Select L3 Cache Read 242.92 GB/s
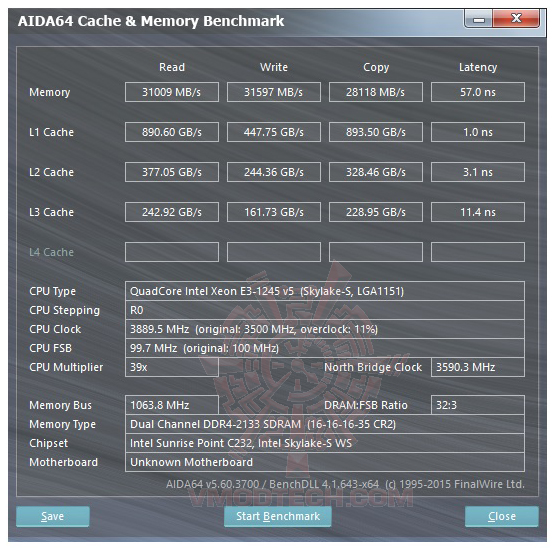Image resolution: width=556 pixels, height=548 pixels. (172, 212)
